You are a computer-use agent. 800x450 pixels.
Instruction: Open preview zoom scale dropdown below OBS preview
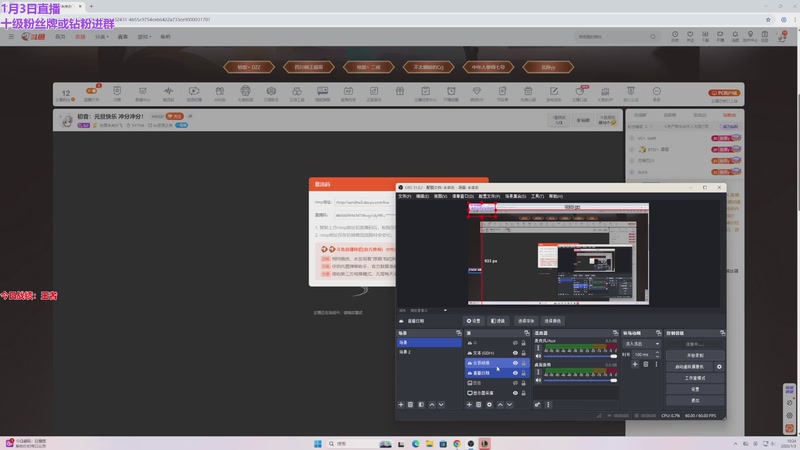coord(445,310)
